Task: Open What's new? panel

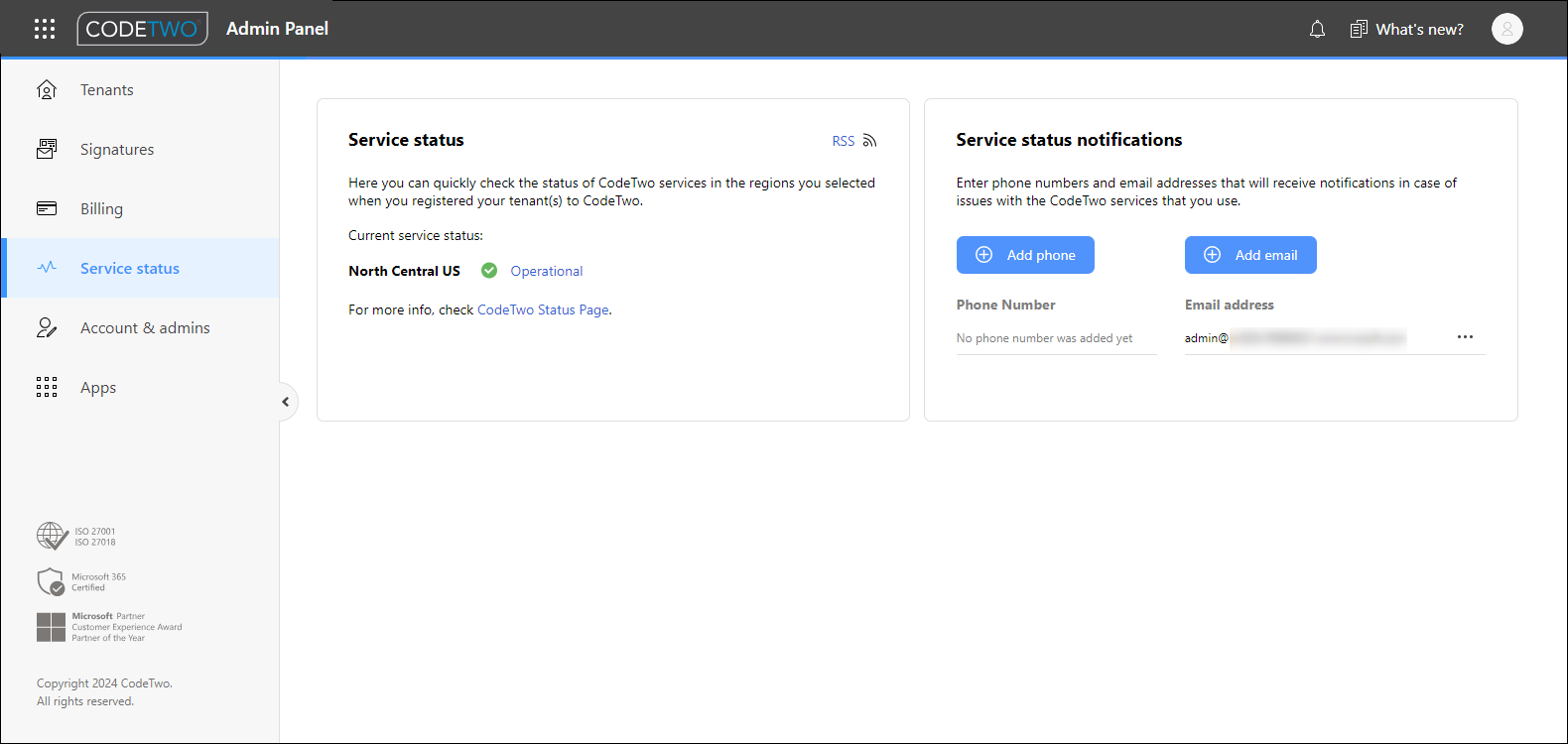Action: 1406,29
